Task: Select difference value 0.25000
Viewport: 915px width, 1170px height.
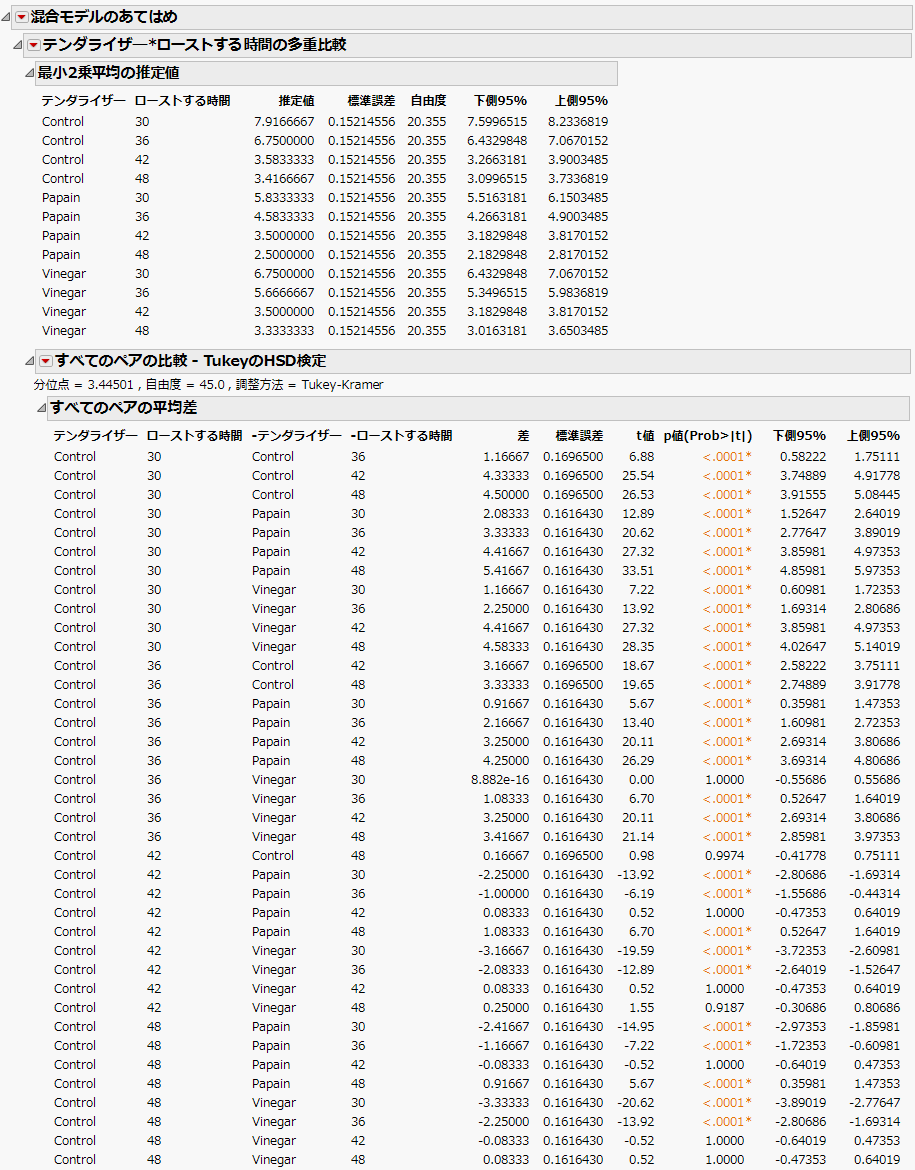Action: [506, 1008]
